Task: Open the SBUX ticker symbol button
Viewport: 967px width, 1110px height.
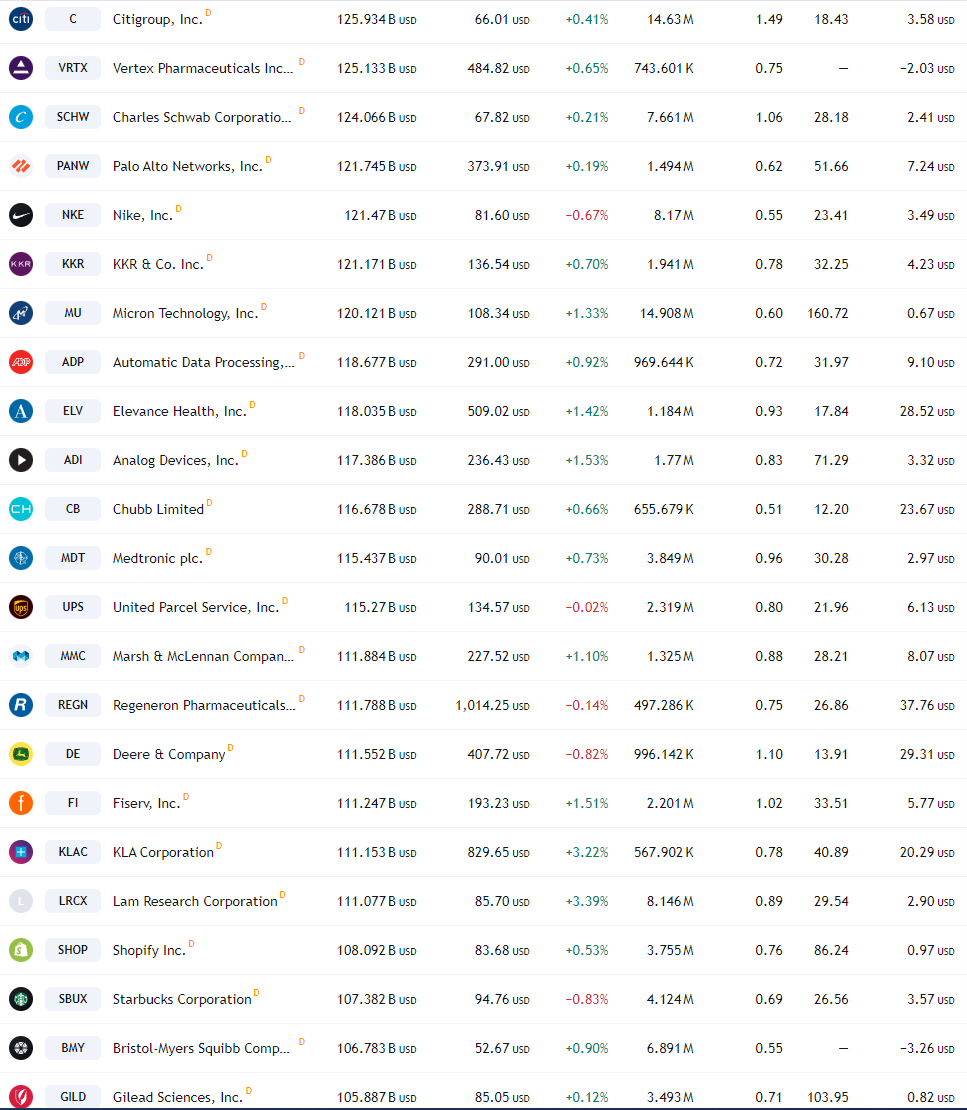Action: tap(73, 999)
